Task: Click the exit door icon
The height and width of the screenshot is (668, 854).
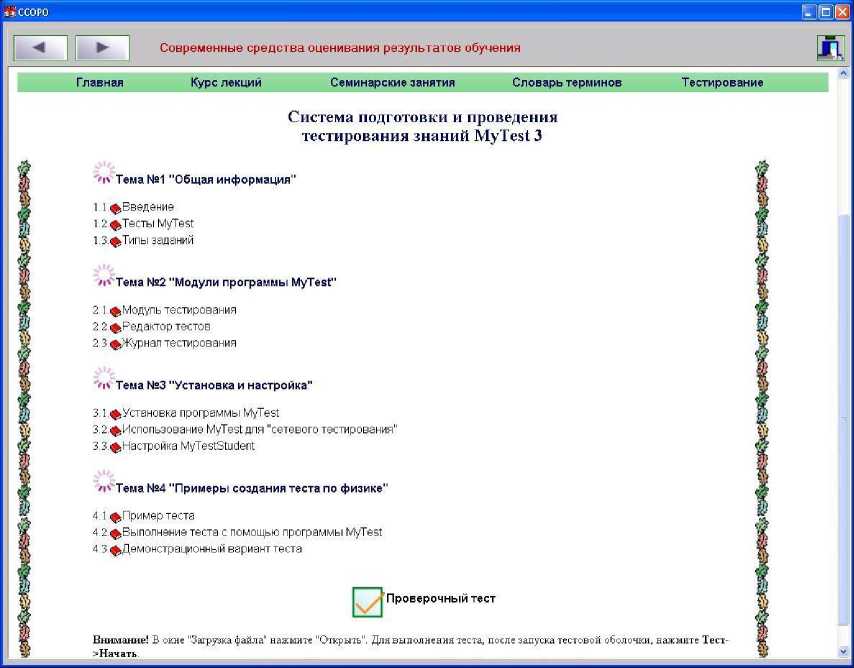Action: click(x=830, y=47)
